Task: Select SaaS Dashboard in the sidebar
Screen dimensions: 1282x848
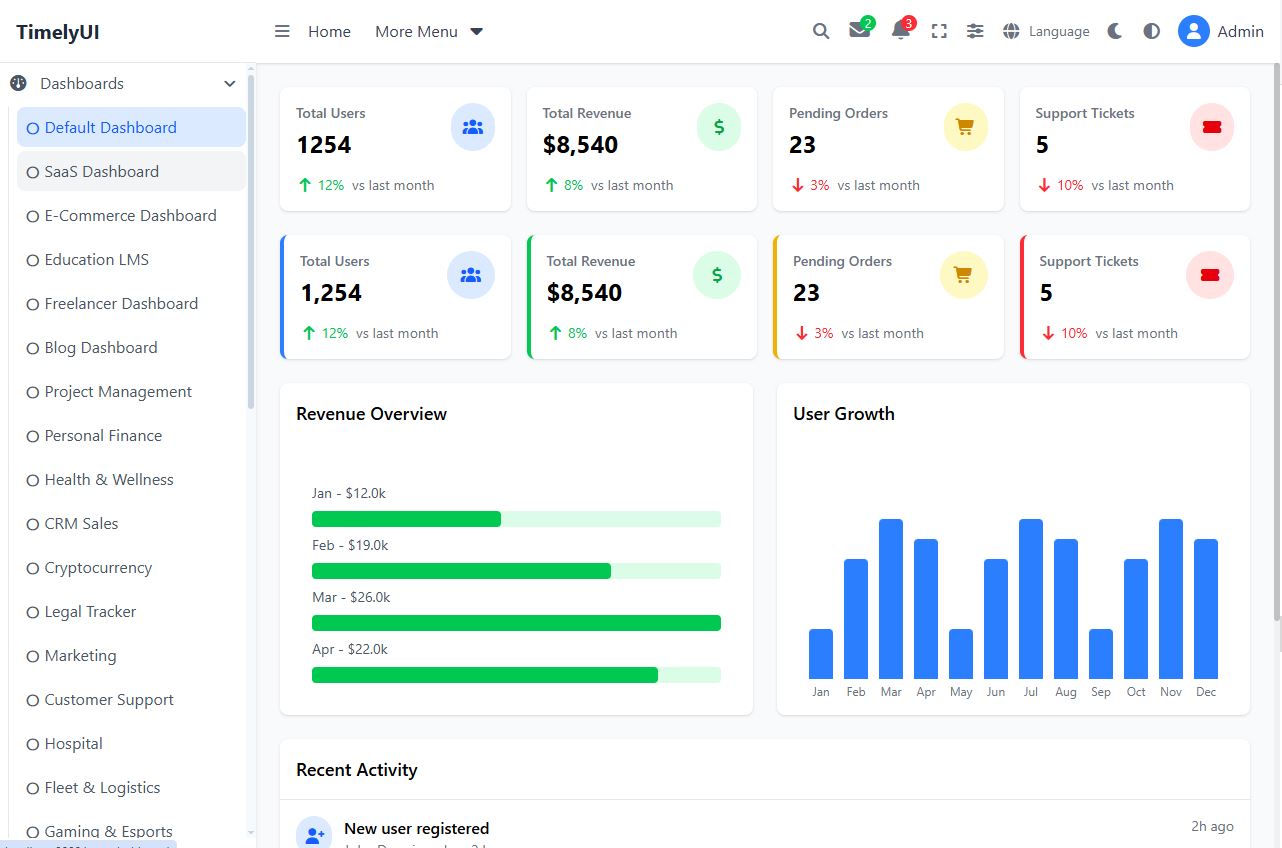Action: pyautogui.click(x=101, y=172)
